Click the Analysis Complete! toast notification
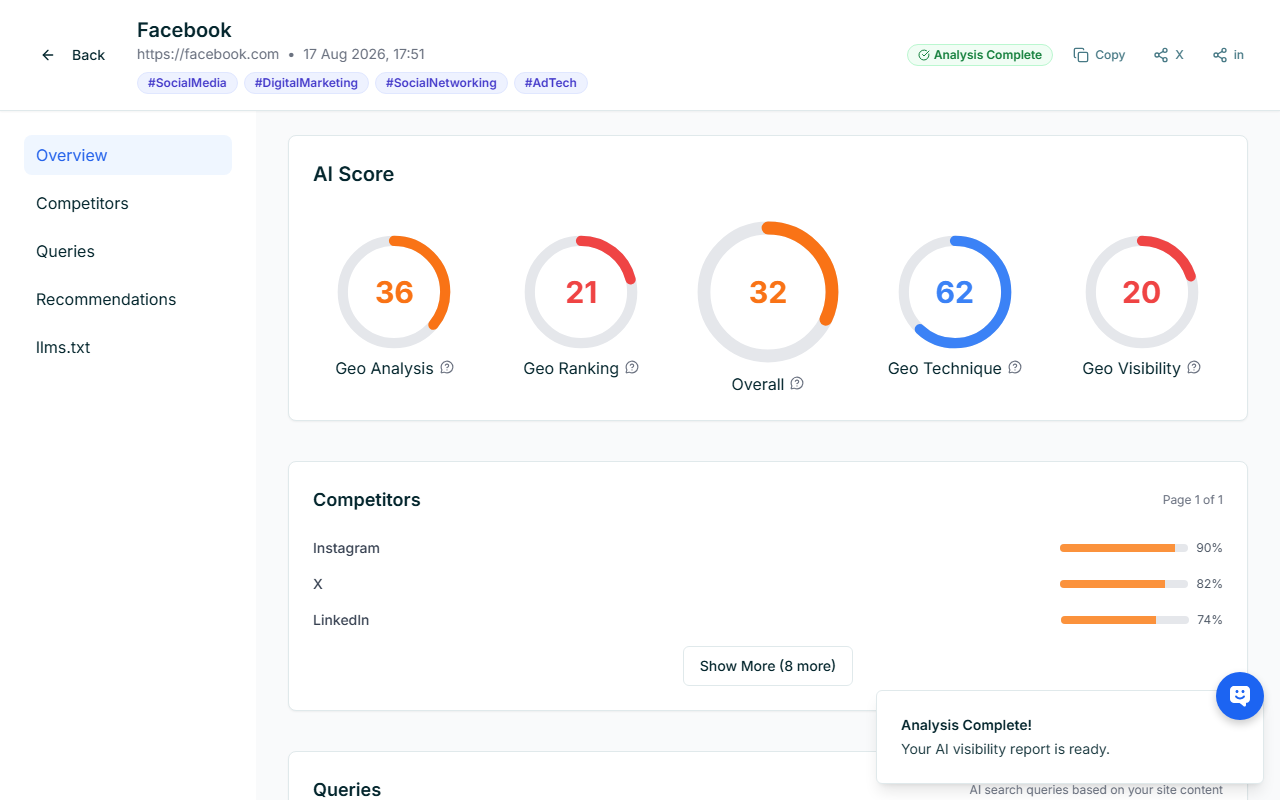The image size is (1280, 800). click(1069, 737)
